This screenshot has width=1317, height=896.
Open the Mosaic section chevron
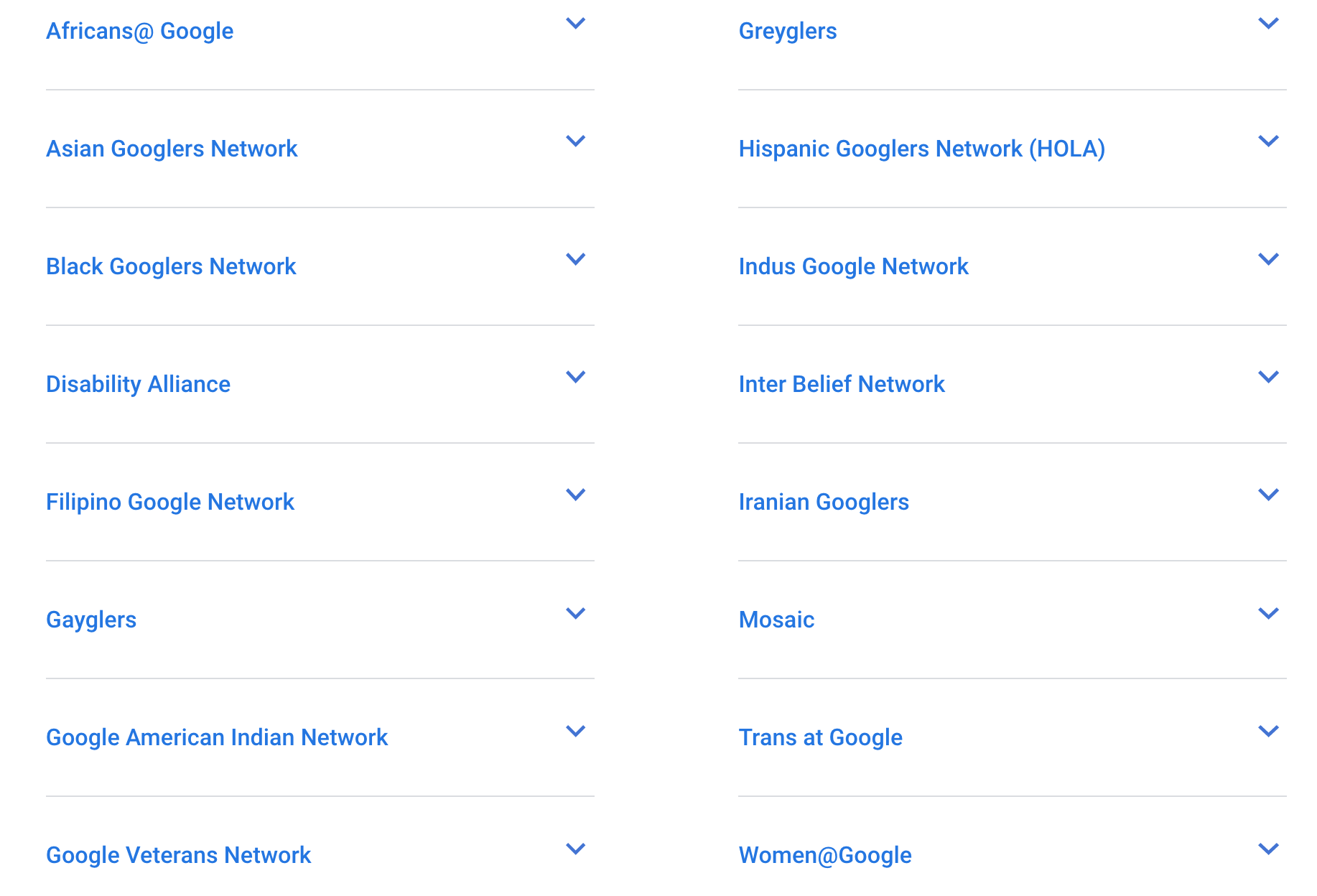tap(1268, 613)
